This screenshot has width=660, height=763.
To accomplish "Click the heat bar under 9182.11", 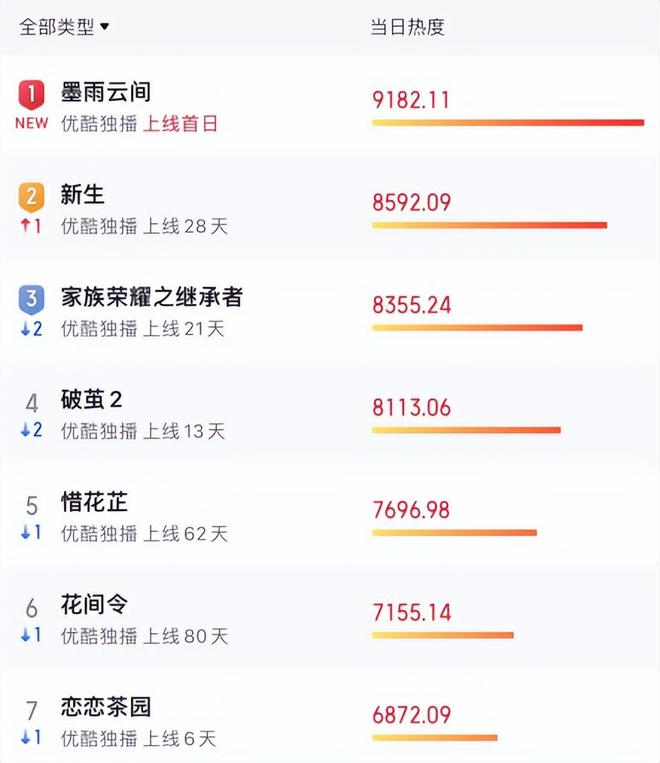I will (508, 123).
